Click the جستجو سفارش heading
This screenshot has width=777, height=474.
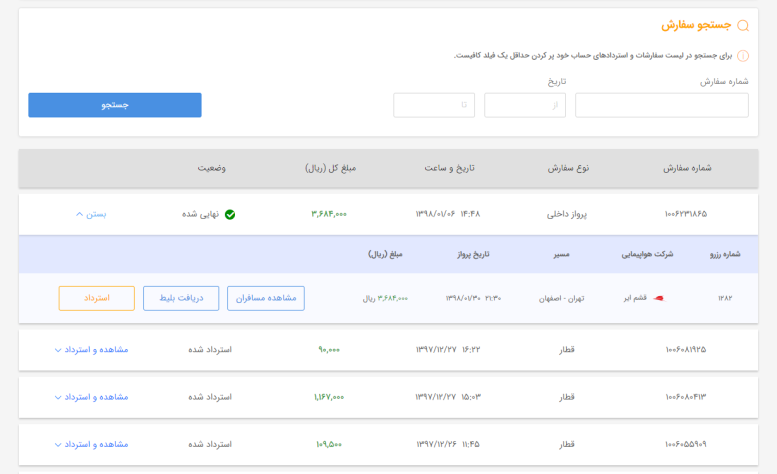(x=696, y=25)
